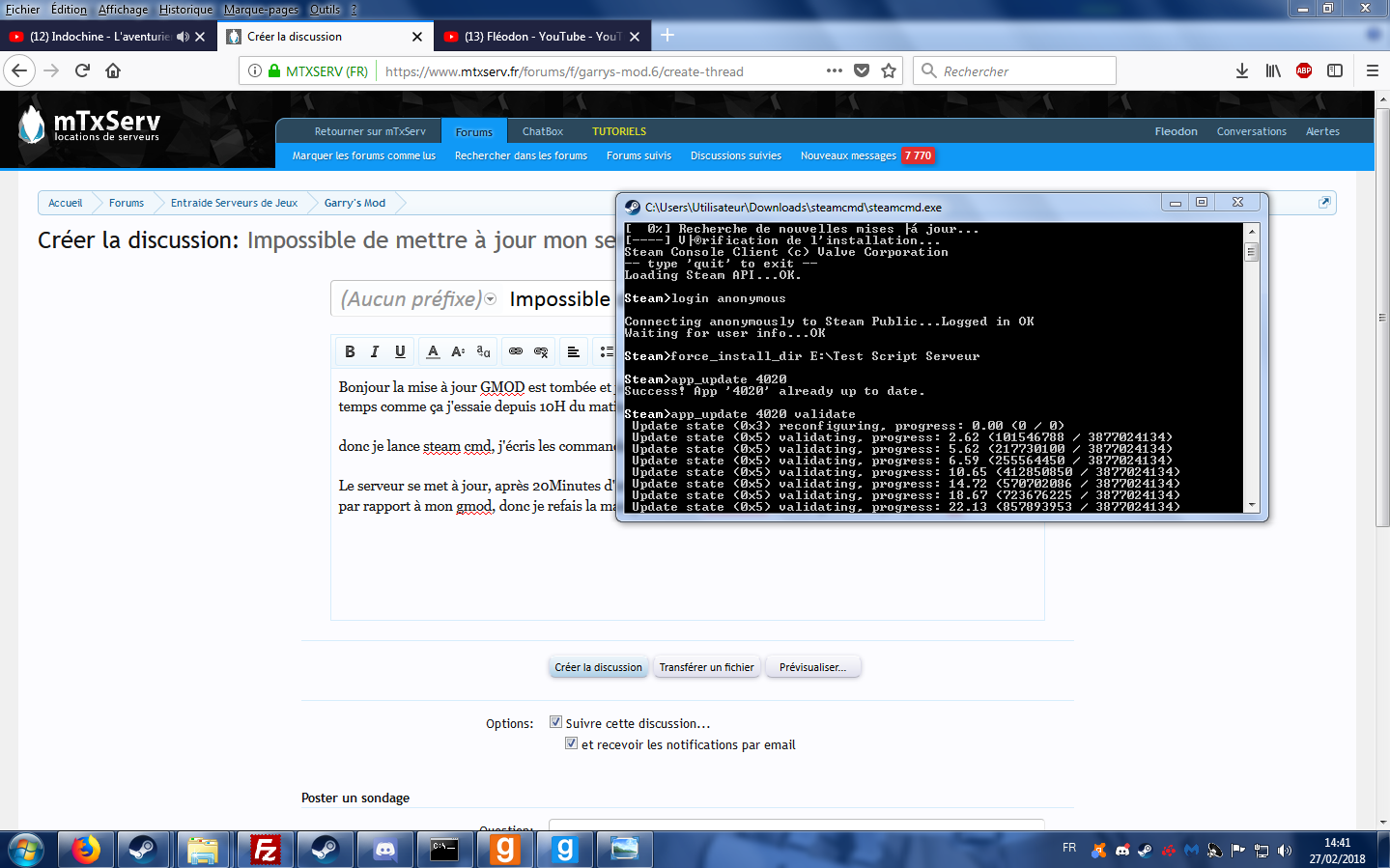Viewport: 1390px width, 868px height.
Task: Open the Firefox home page
Action: (113, 70)
